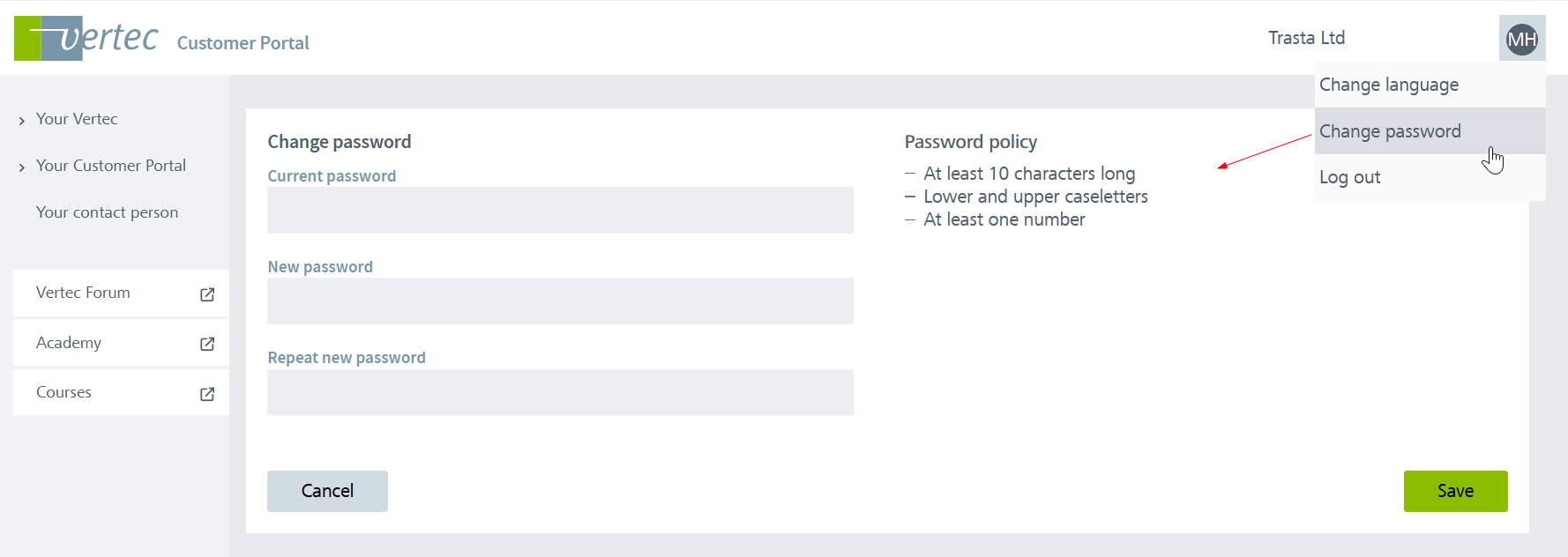Open Your contact person page
This screenshot has width=1568, height=557.
[107, 212]
